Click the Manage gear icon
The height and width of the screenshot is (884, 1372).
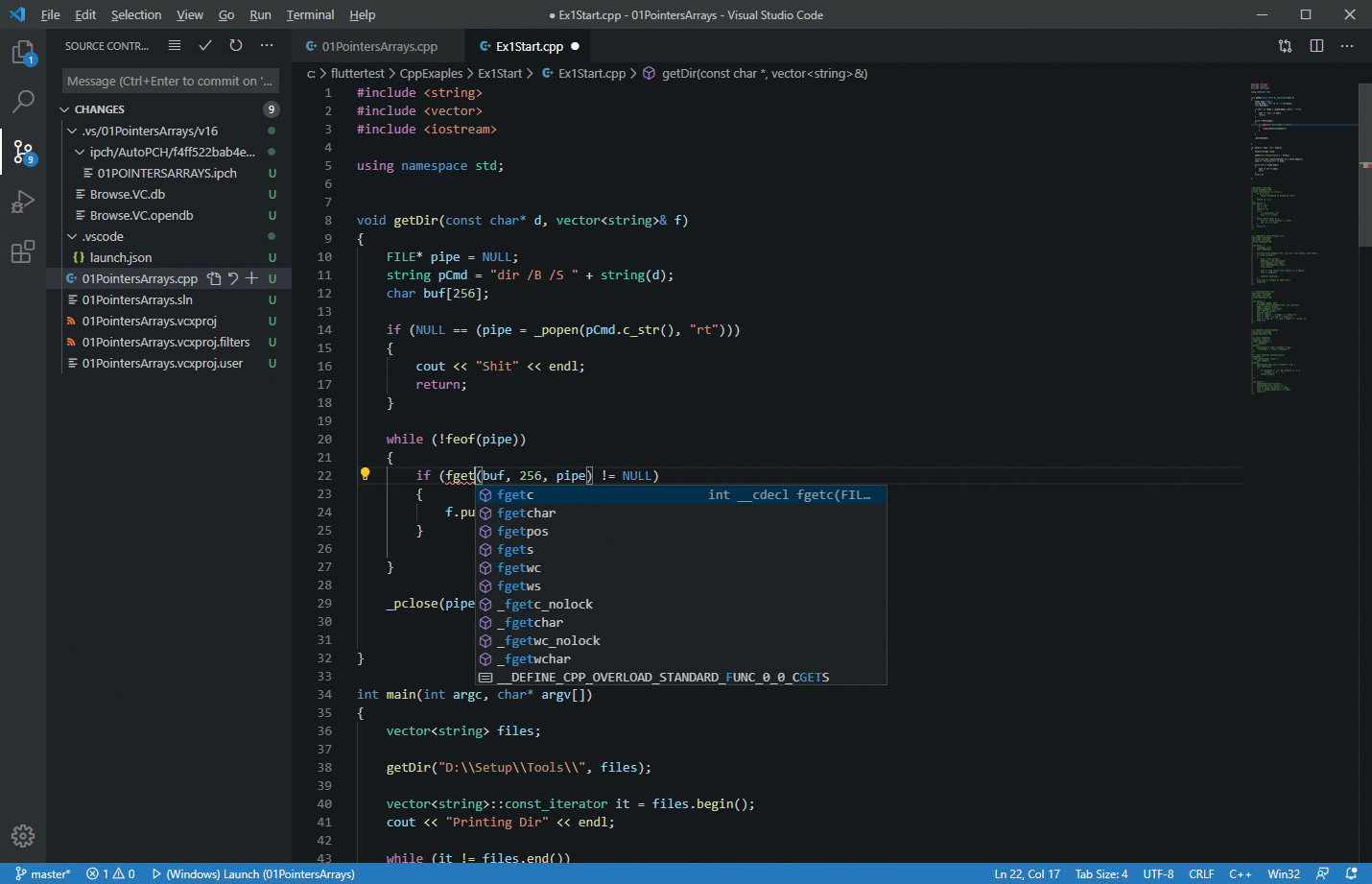point(23,835)
